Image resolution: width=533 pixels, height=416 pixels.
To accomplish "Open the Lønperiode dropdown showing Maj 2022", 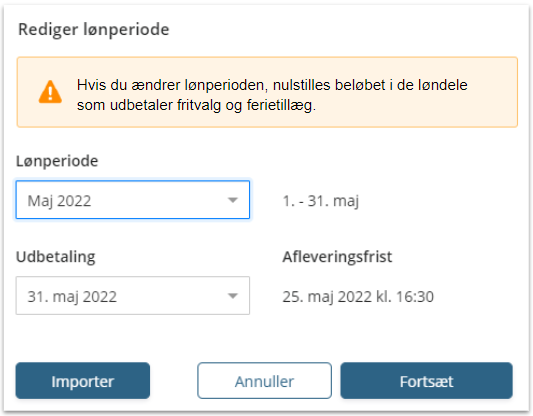I will [x=133, y=200].
